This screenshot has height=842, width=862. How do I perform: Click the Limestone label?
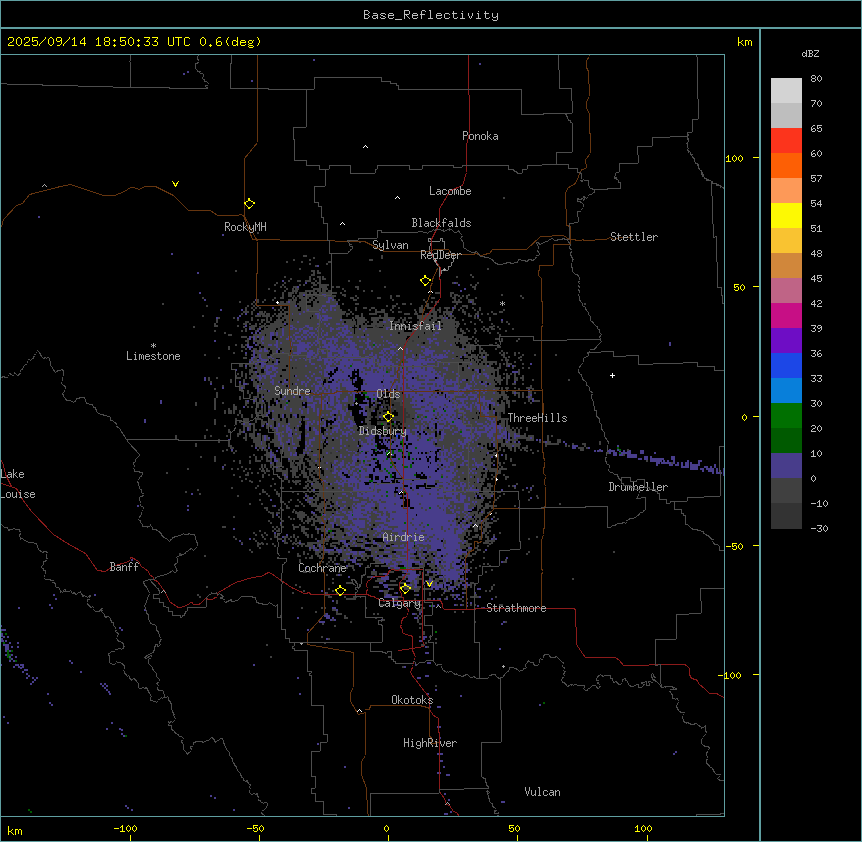pyautogui.click(x=153, y=356)
